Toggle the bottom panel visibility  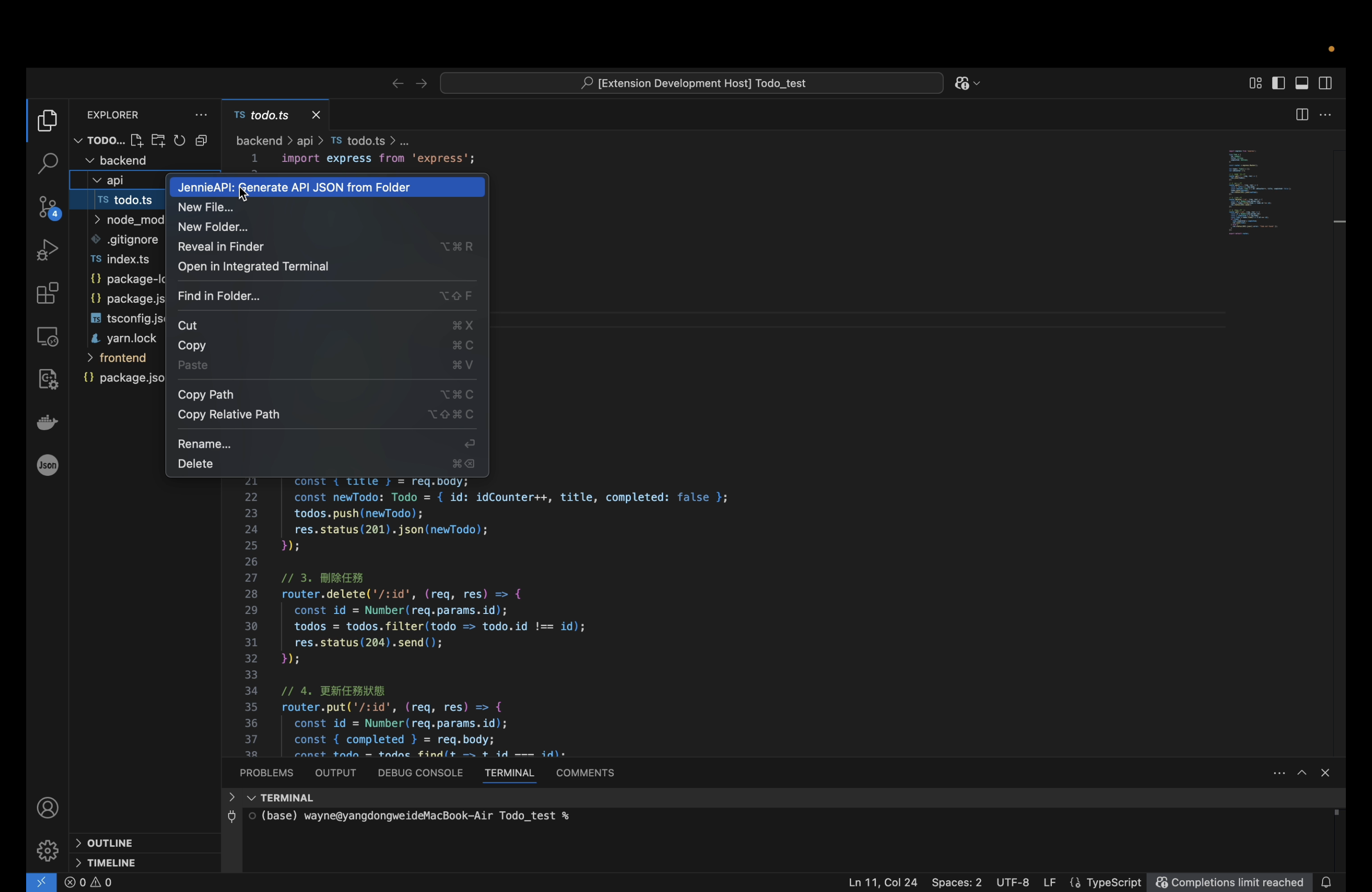coord(1302,84)
